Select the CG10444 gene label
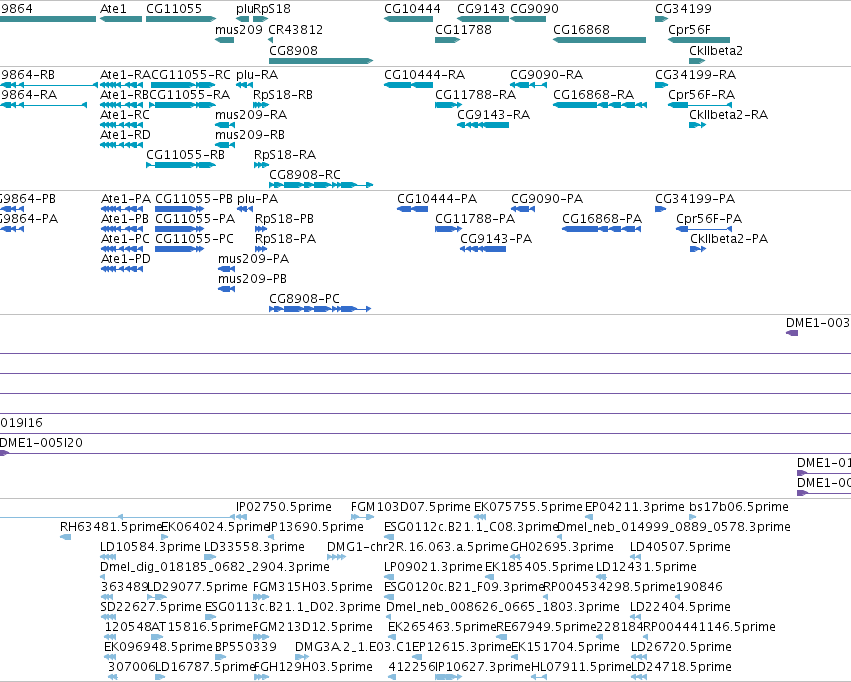 click(x=412, y=9)
